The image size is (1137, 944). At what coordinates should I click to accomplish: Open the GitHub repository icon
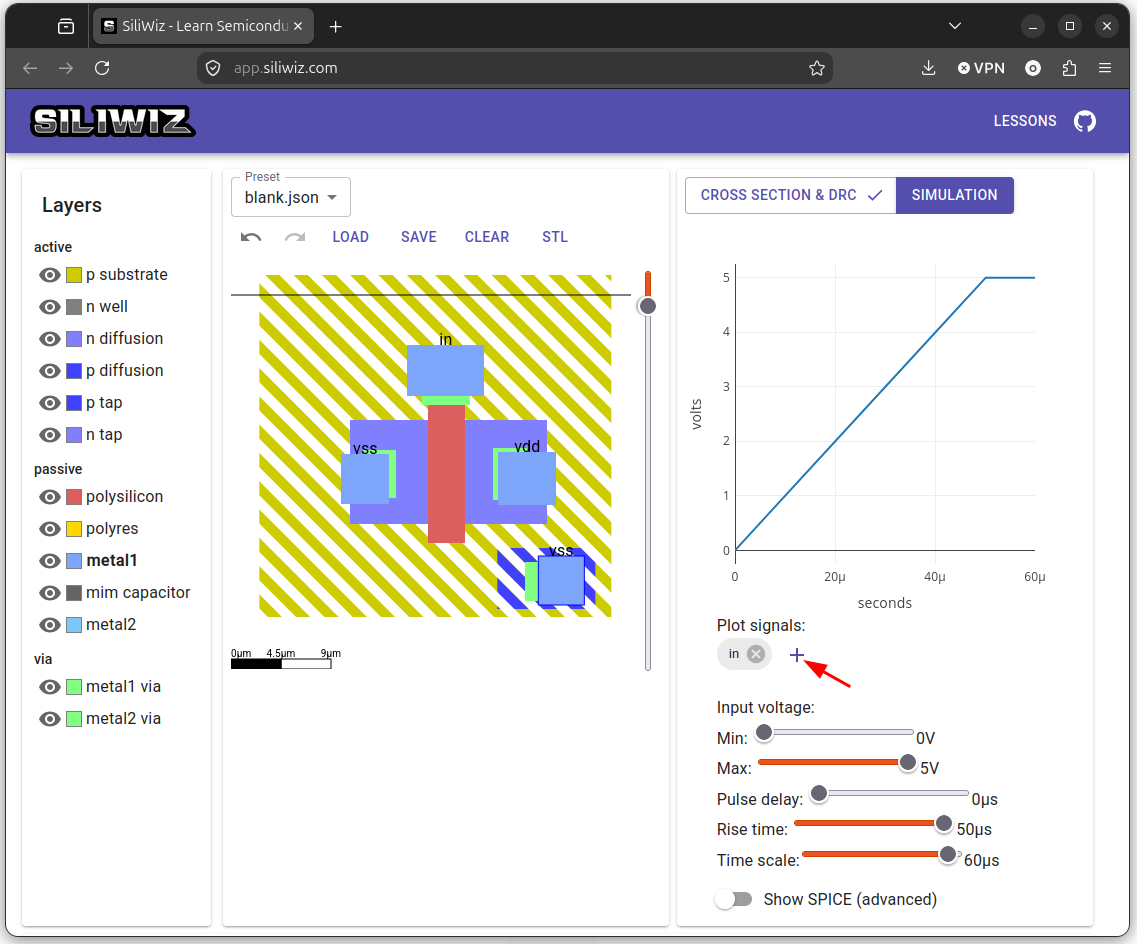[x=1085, y=121]
